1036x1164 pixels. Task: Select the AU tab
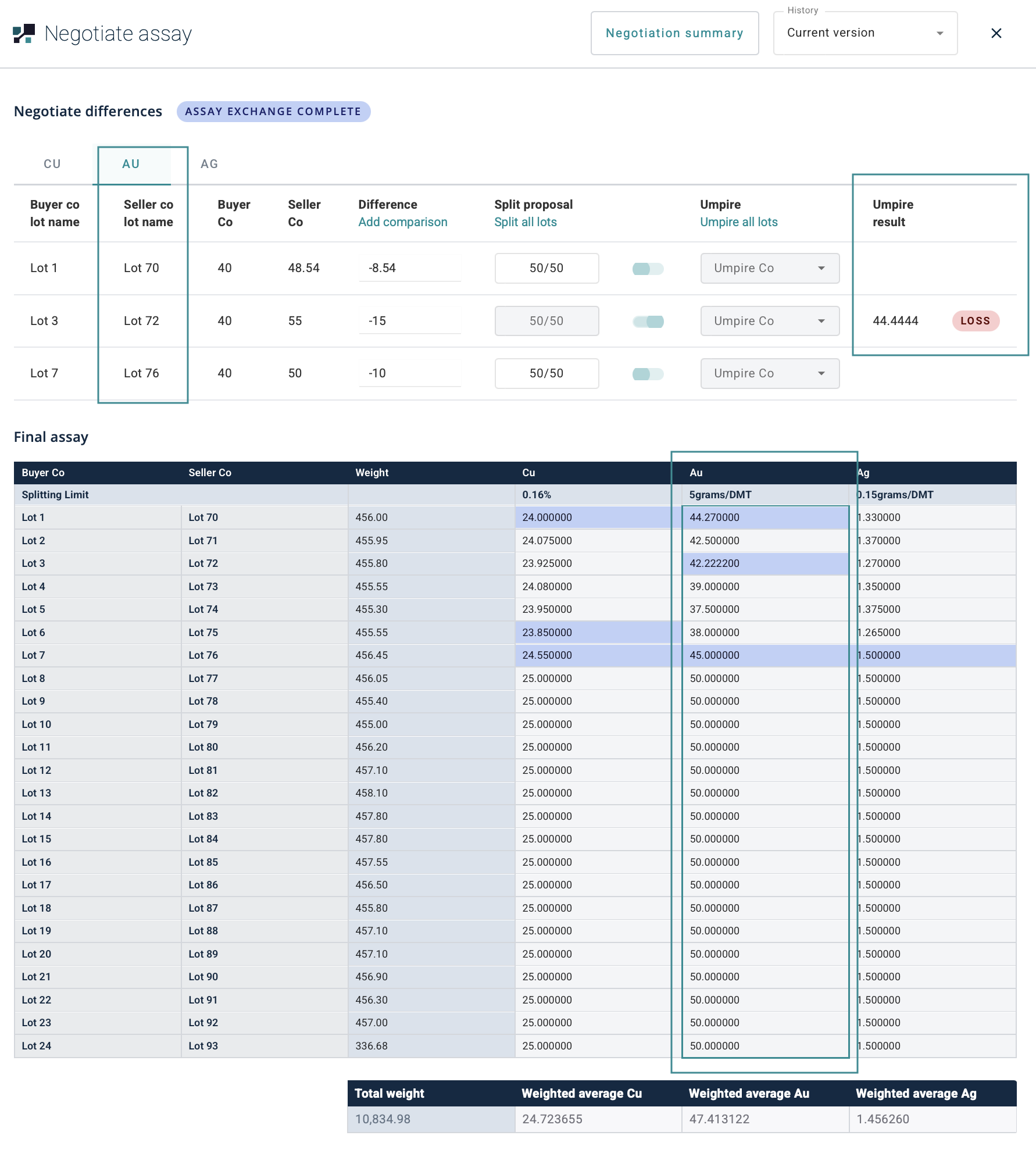pyautogui.click(x=131, y=165)
